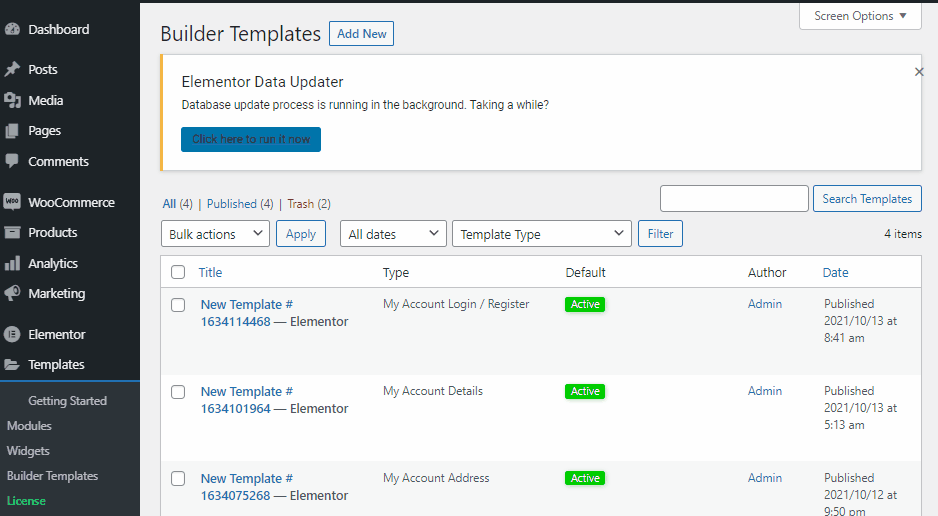
Task: Click the Add New button
Action: (361, 33)
